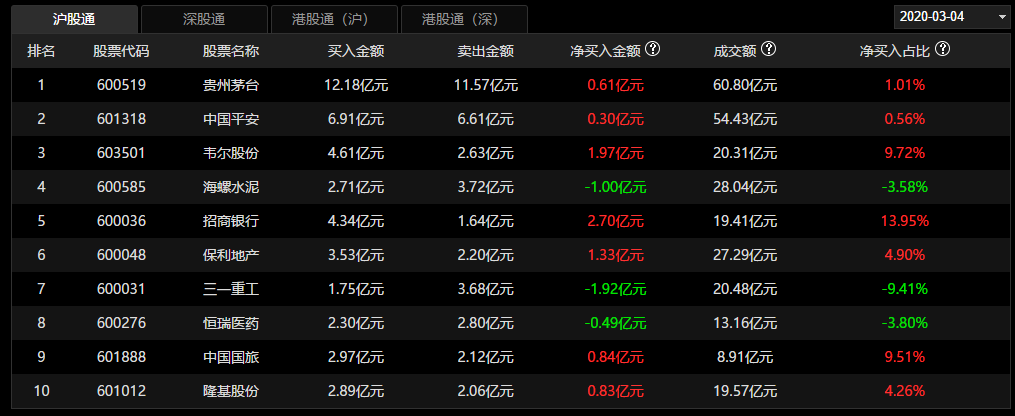Click turnover value 8.91亿元
1015x416 pixels.
pos(745,357)
